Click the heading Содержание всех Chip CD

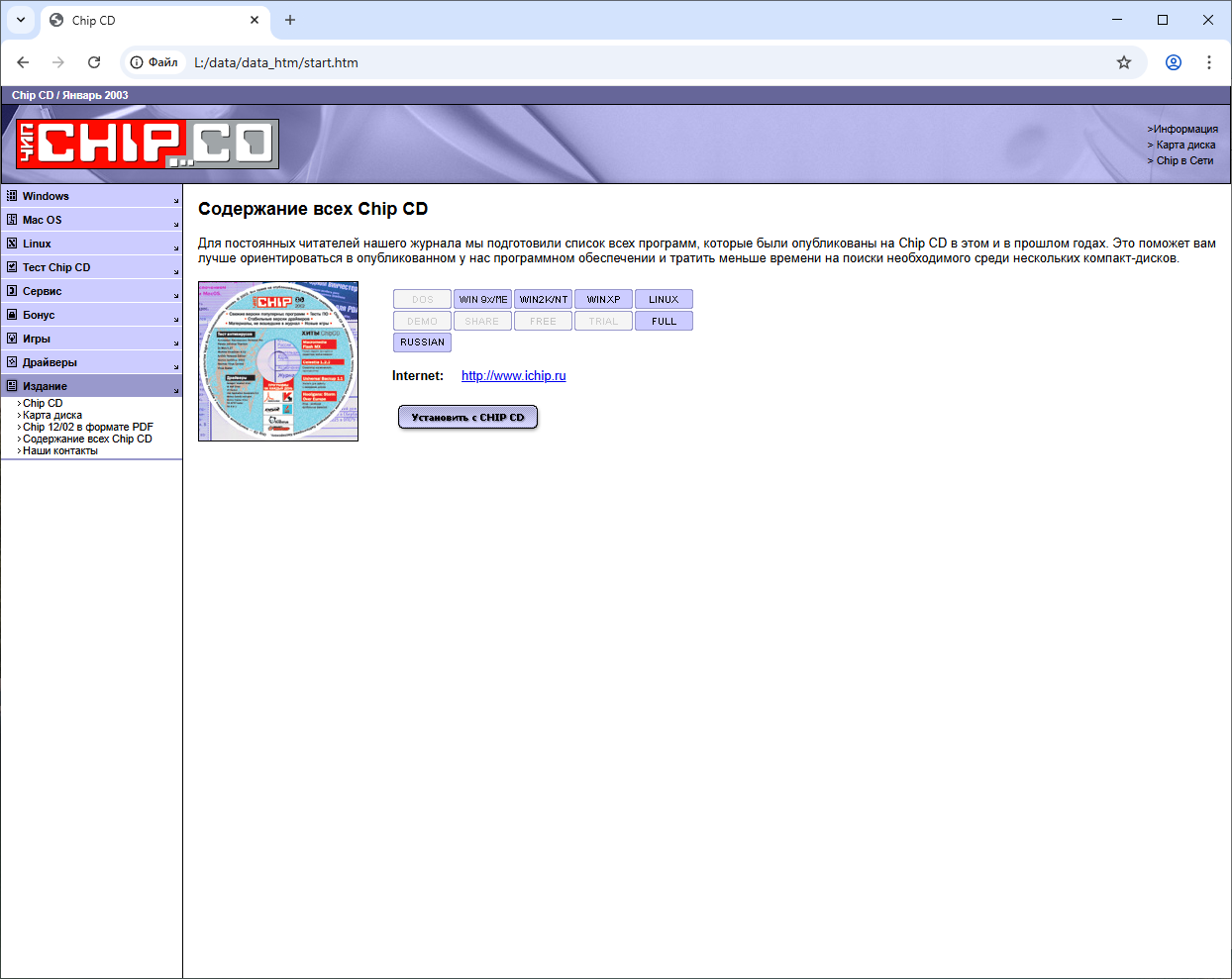pos(313,209)
